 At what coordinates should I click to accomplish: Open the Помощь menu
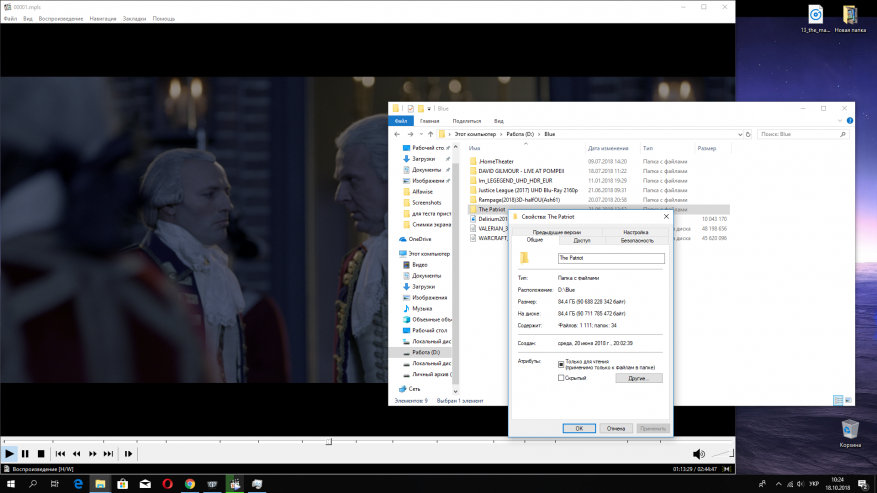[164, 18]
